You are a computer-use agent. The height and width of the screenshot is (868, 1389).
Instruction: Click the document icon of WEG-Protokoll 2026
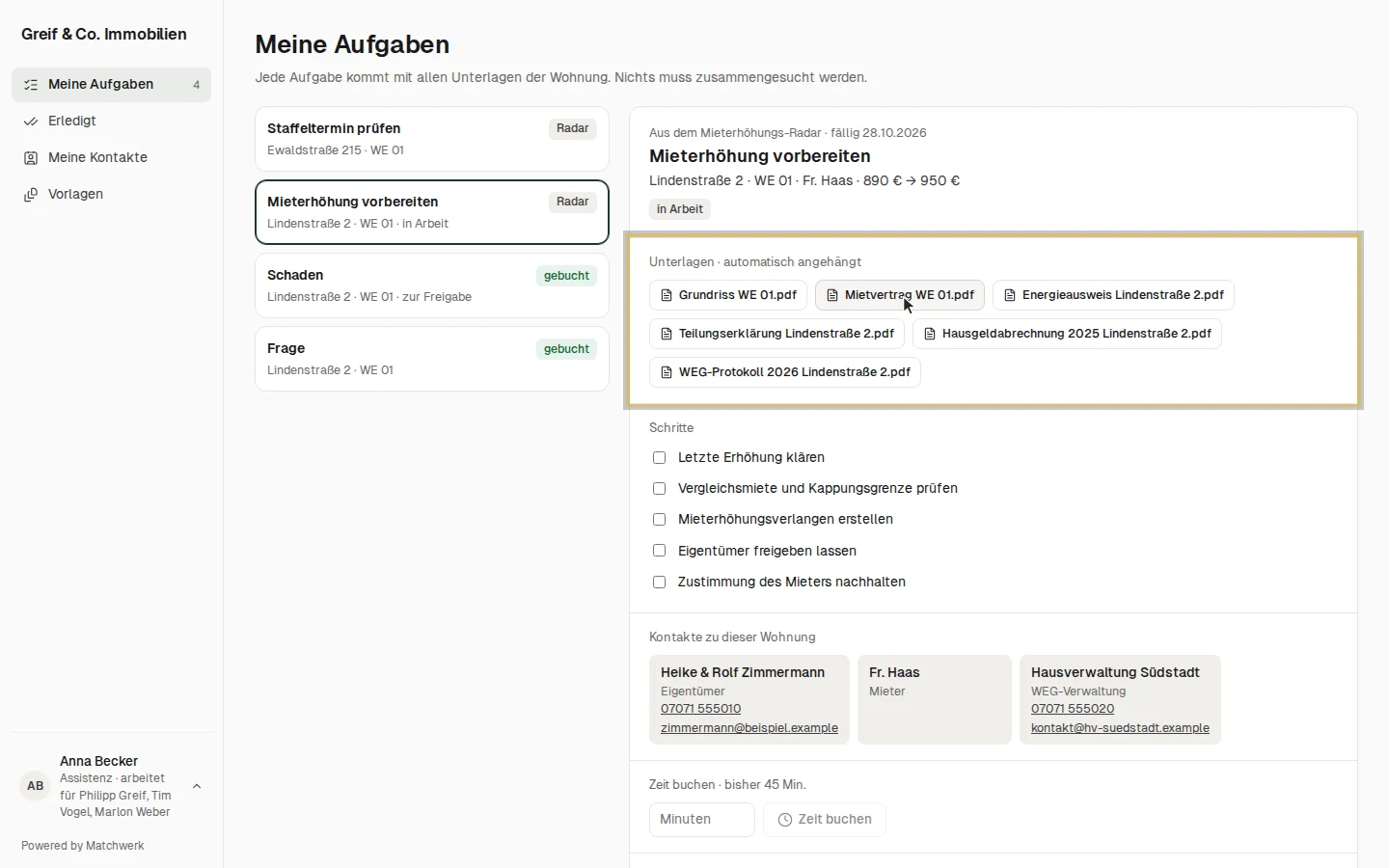pos(667,372)
